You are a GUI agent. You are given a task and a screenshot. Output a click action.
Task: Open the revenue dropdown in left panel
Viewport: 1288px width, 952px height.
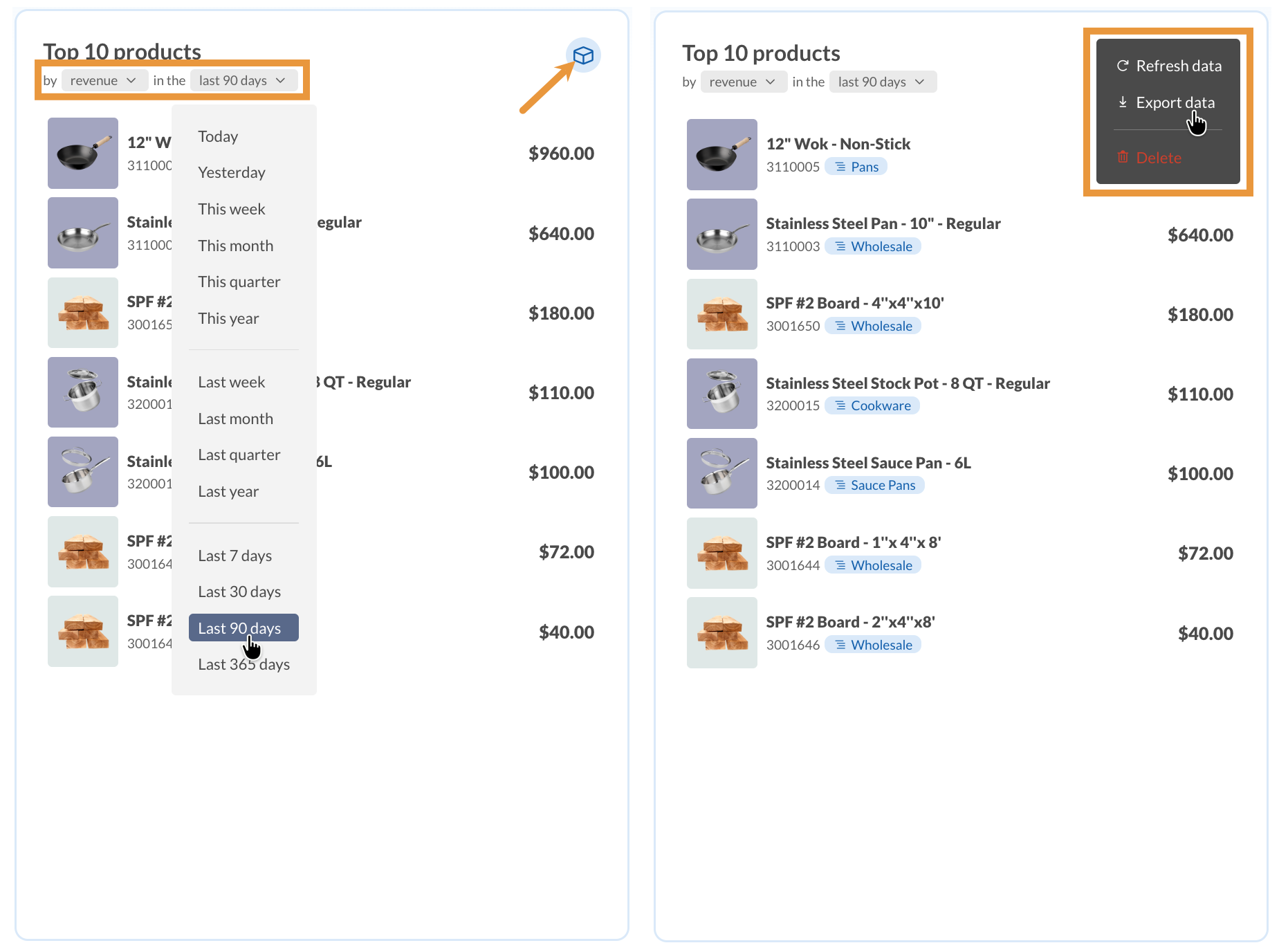[104, 80]
